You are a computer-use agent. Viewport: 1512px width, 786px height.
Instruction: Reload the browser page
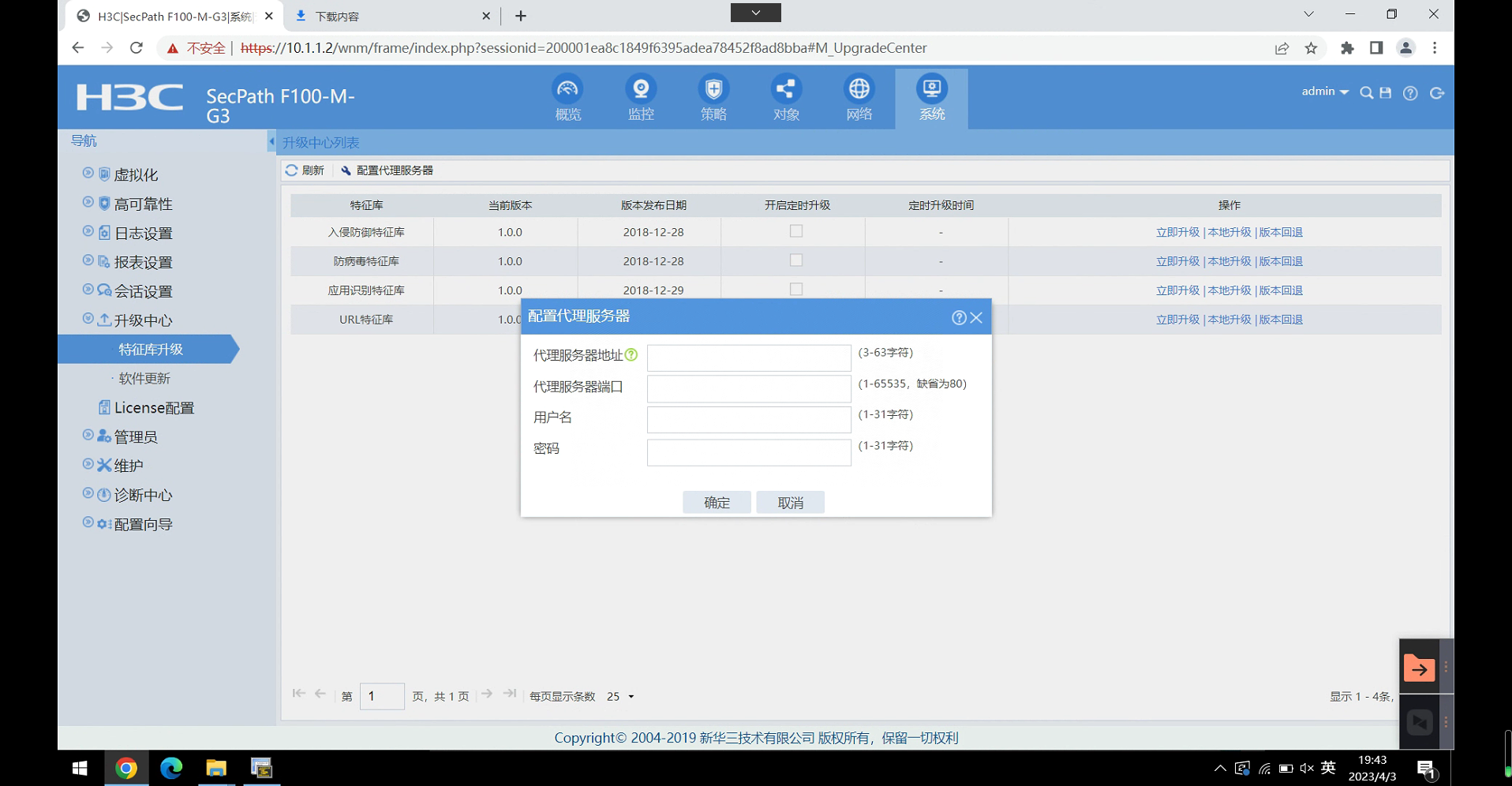pyautogui.click(x=137, y=48)
